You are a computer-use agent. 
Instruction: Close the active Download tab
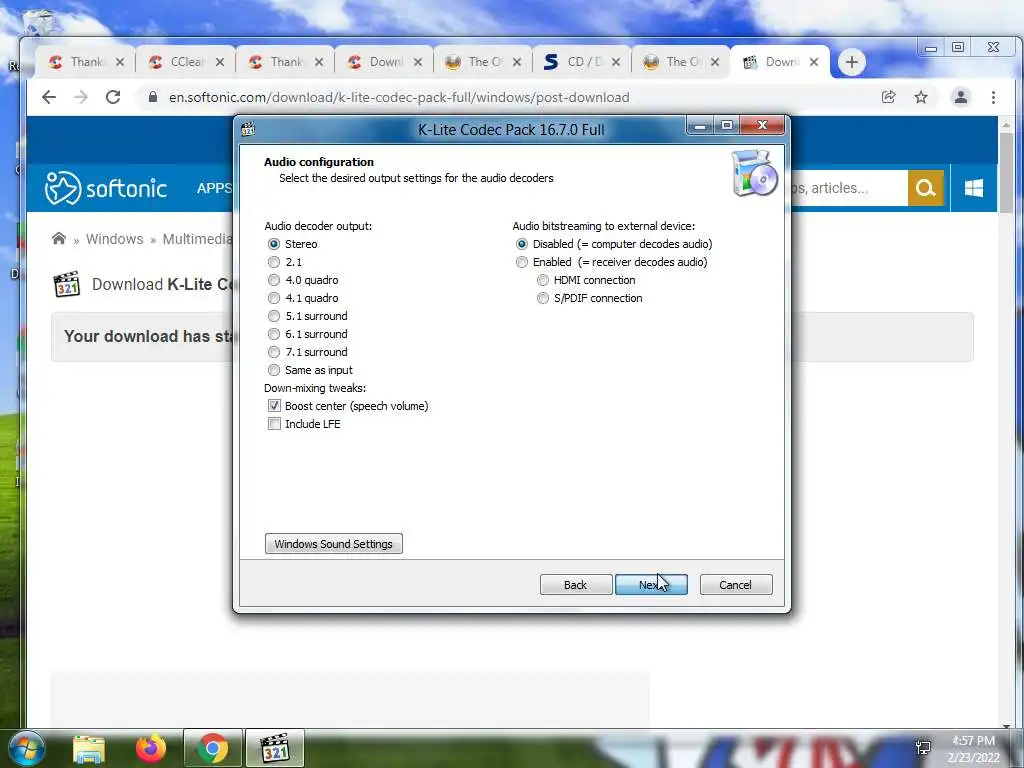tap(814, 62)
